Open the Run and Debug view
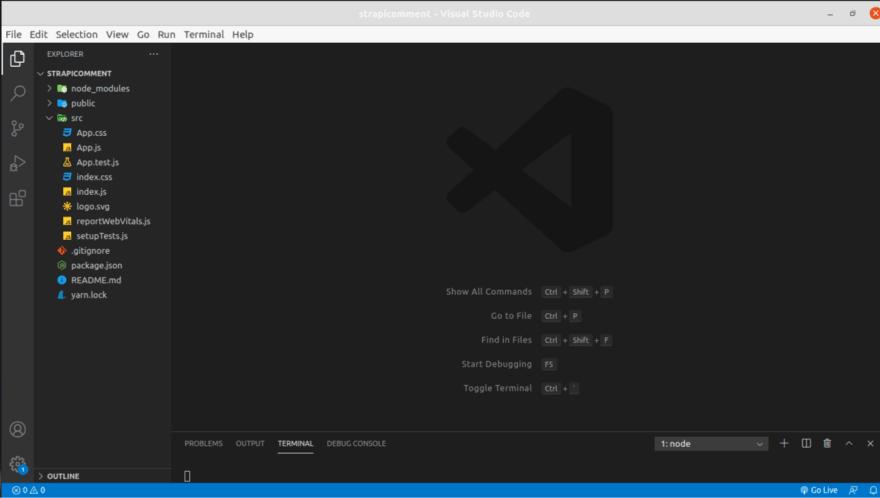 (x=17, y=163)
